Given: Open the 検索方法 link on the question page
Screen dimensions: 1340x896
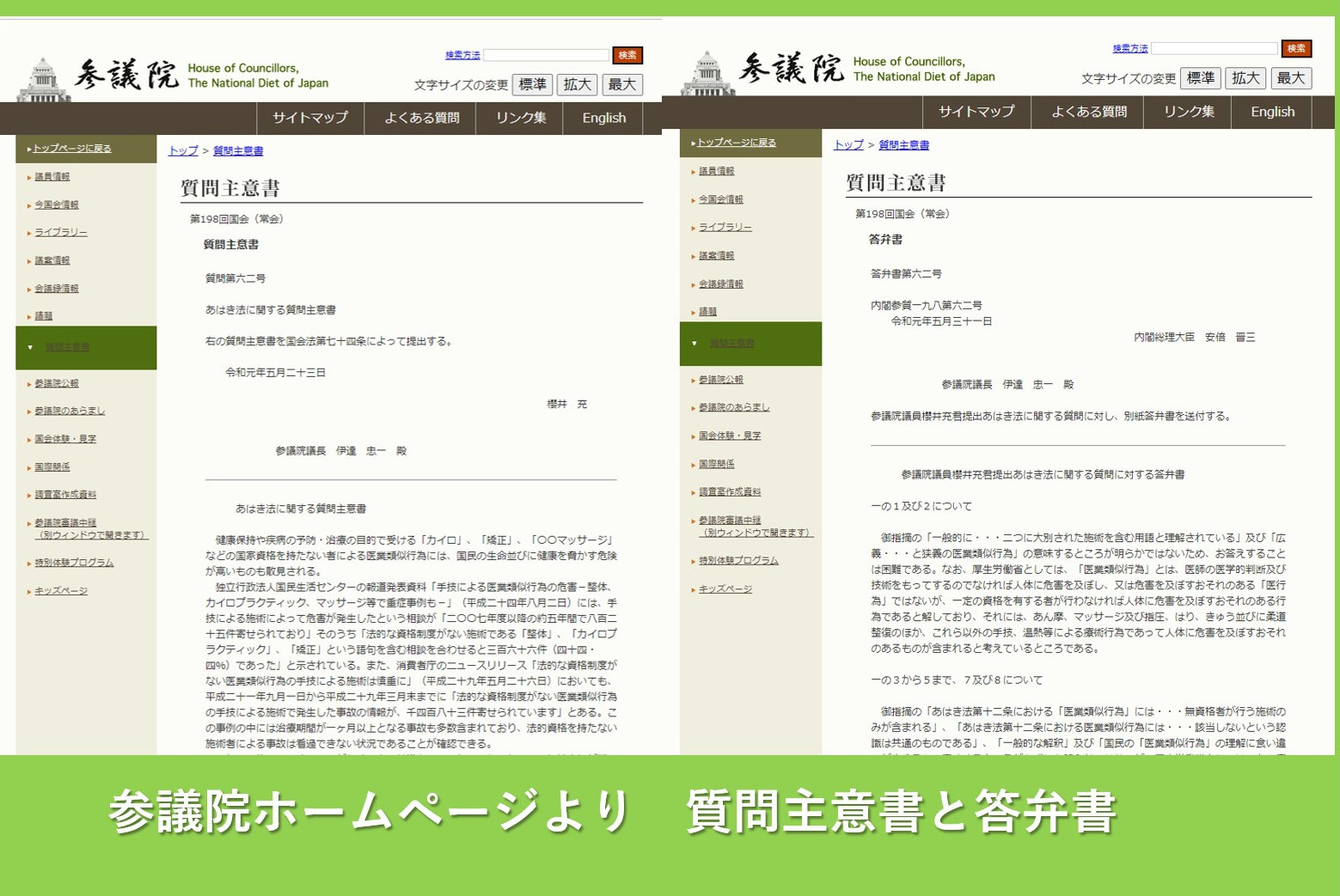Looking at the screenshot, I should pos(462,55).
